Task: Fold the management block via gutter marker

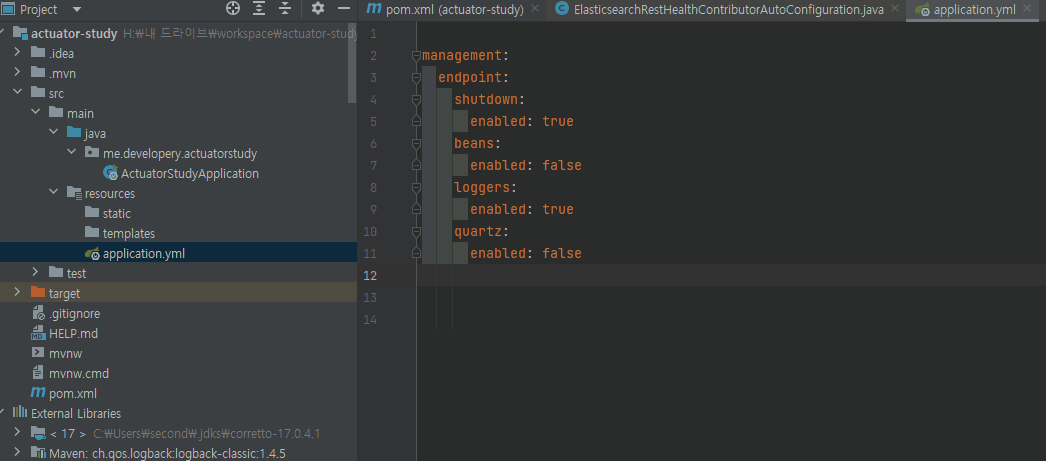Action: [416, 55]
